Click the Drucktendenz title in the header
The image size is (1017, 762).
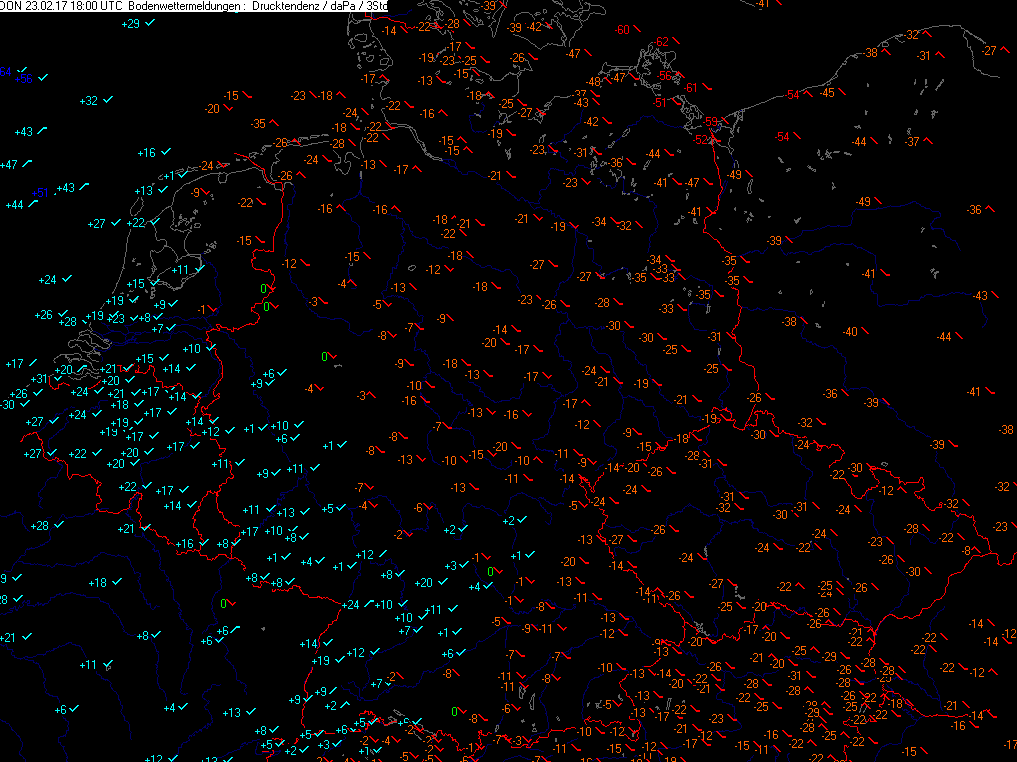(285, 6)
